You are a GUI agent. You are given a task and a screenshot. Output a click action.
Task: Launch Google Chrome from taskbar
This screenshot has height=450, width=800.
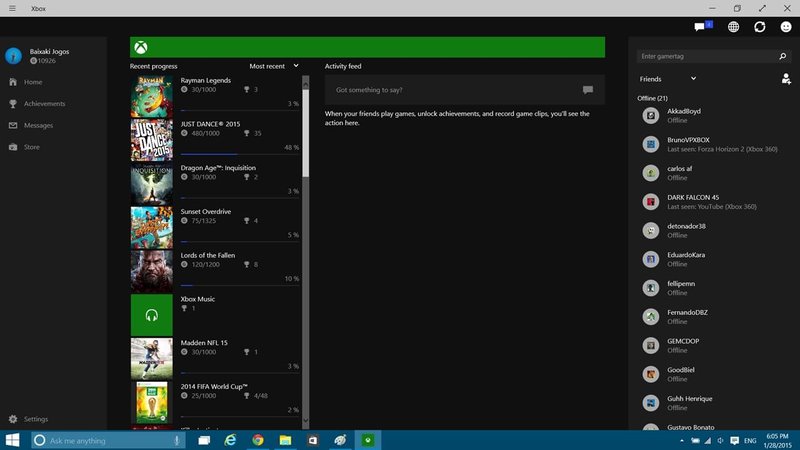258,440
